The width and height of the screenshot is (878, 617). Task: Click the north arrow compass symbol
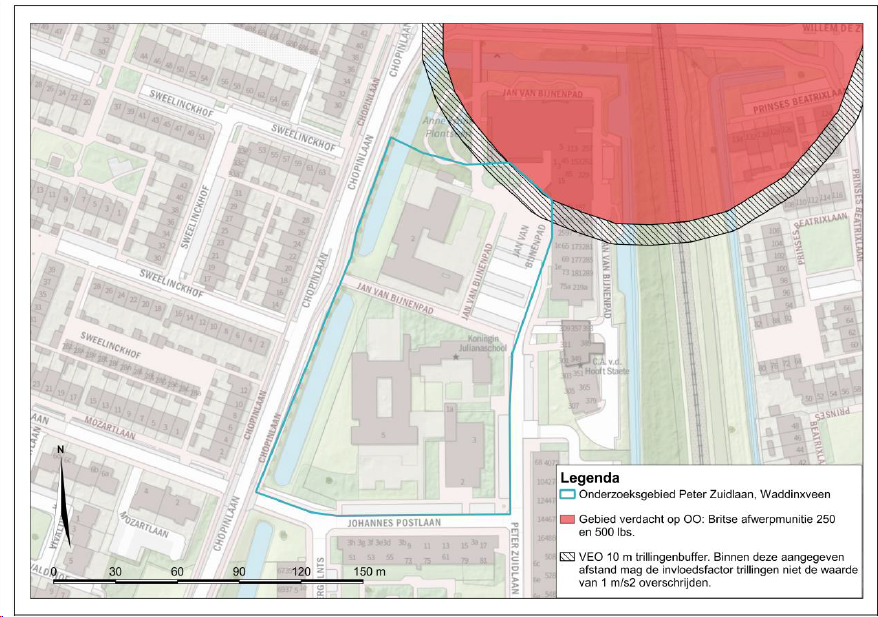[64, 497]
